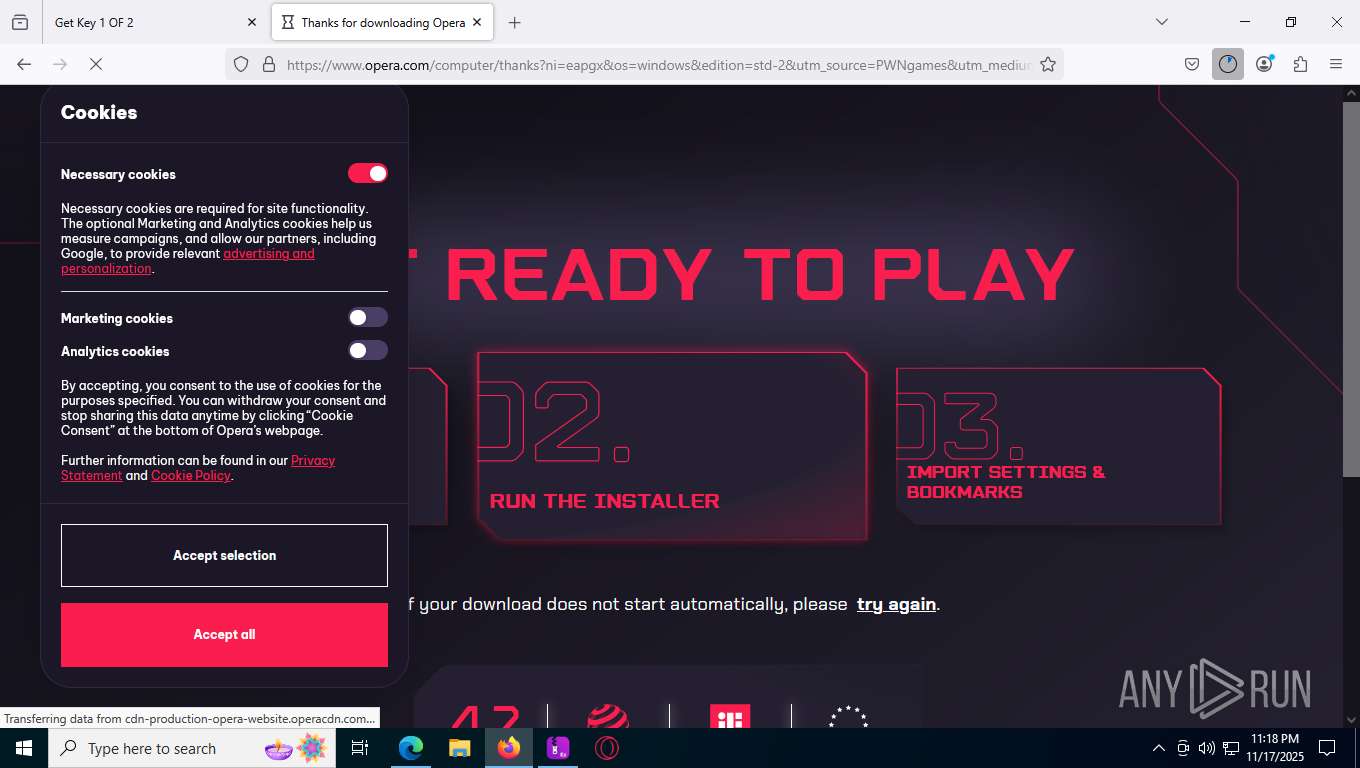Viewport: 1360px width, 768px height.
Task: Open the notifications action center
Action: pos(1327,748)
